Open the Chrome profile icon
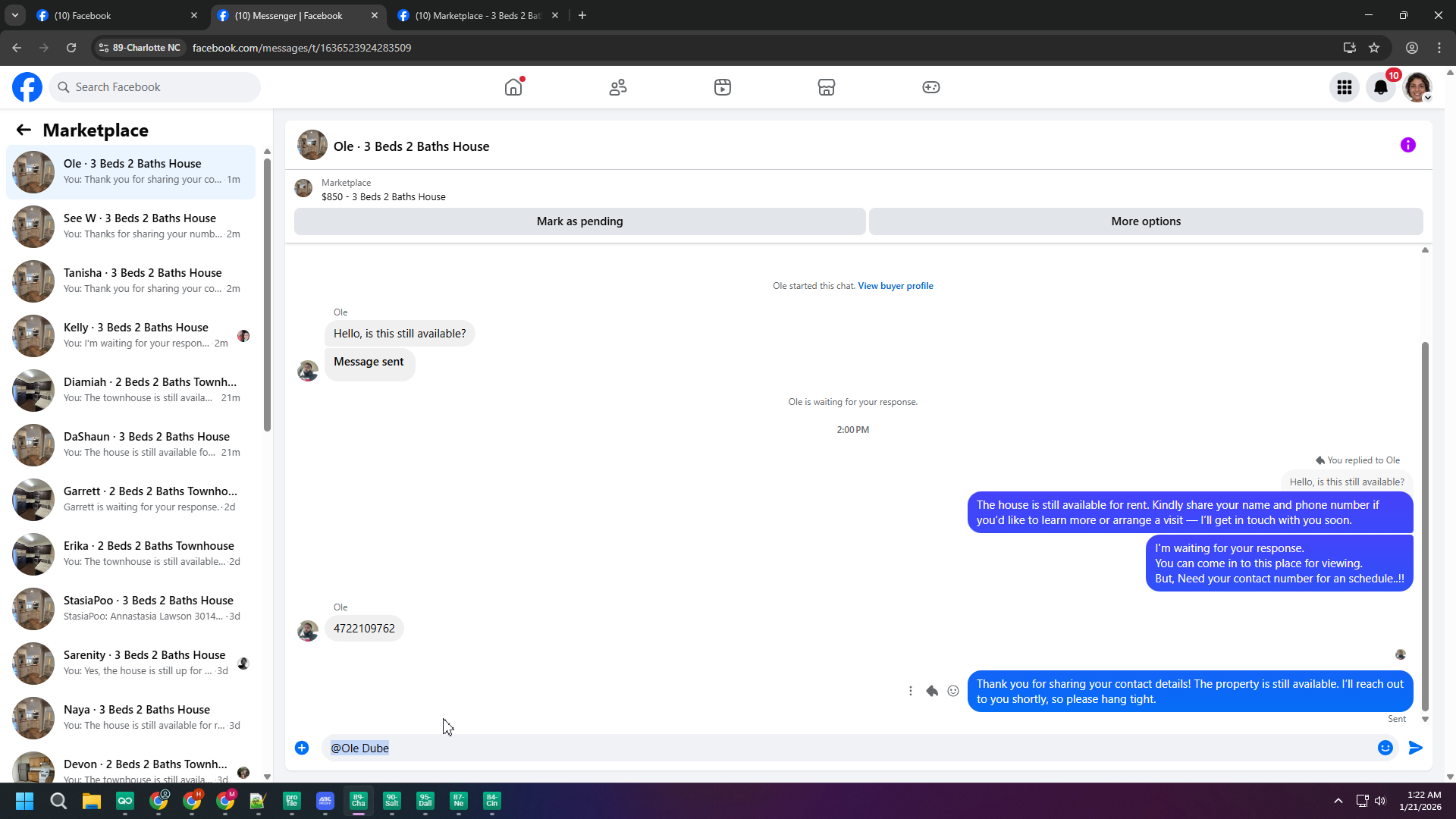Viewport: 1456px width, 819px height. (1412, 48)
